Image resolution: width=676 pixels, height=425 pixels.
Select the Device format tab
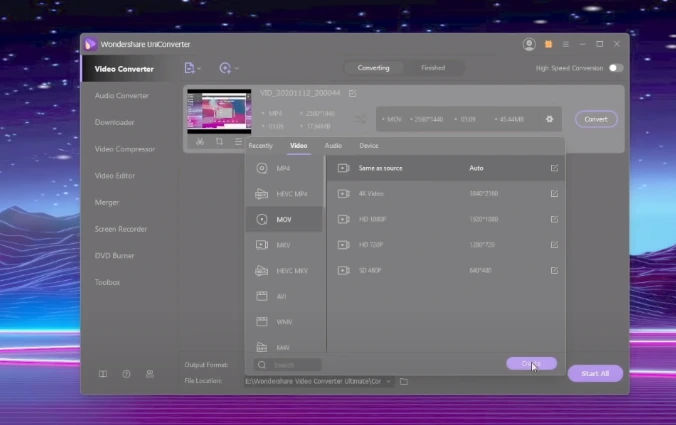point(369,146)
